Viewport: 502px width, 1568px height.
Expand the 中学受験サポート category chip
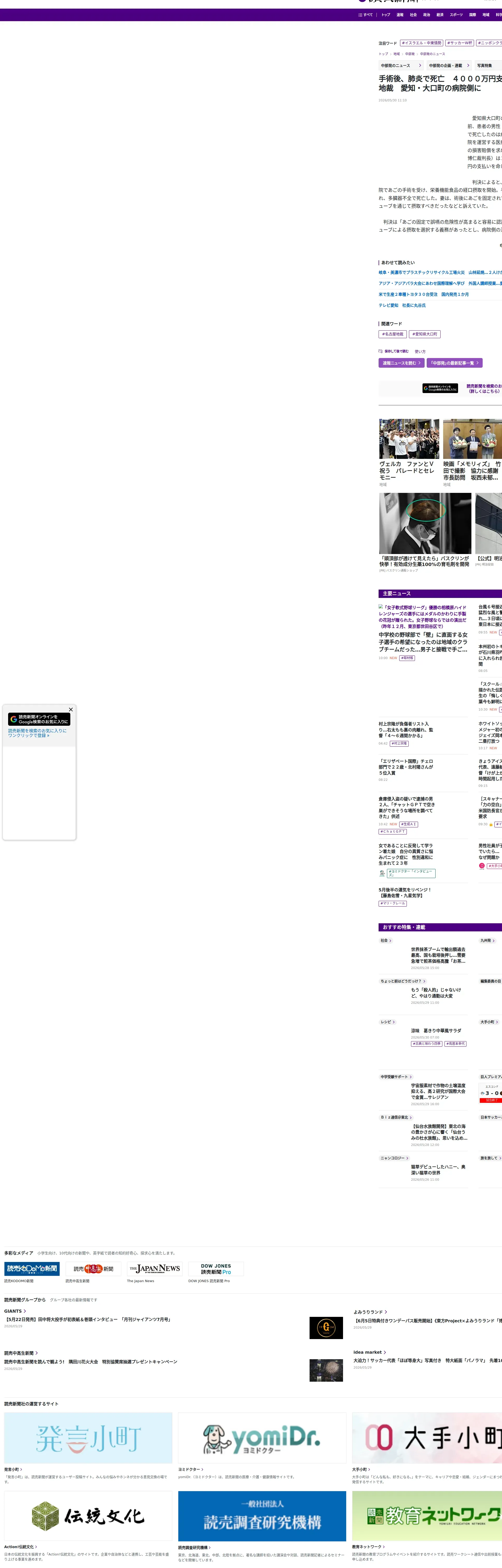click(x=396, y=1077)
